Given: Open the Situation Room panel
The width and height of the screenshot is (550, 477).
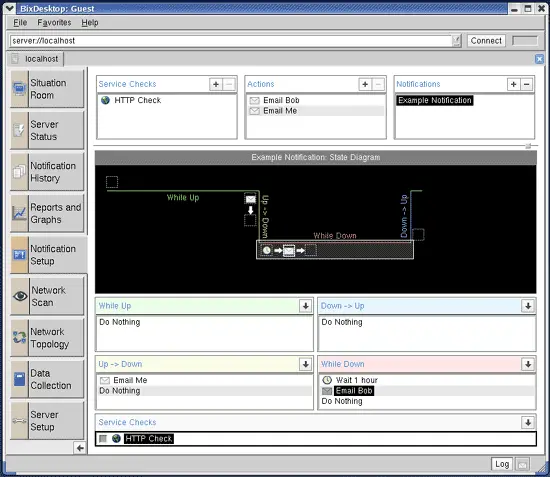Looking at the screenshot, I should pyautogui.click(x=47, y=89).
